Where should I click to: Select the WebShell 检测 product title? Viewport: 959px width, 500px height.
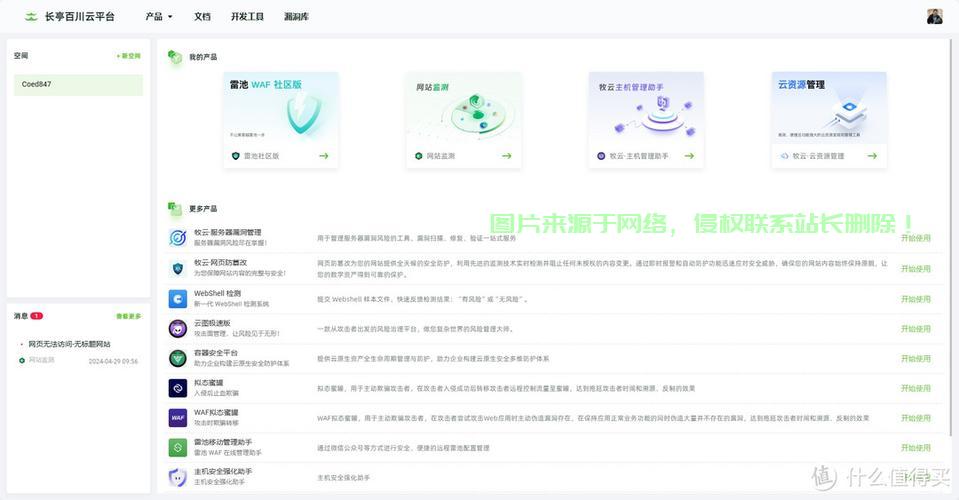(x=217, y=293)
